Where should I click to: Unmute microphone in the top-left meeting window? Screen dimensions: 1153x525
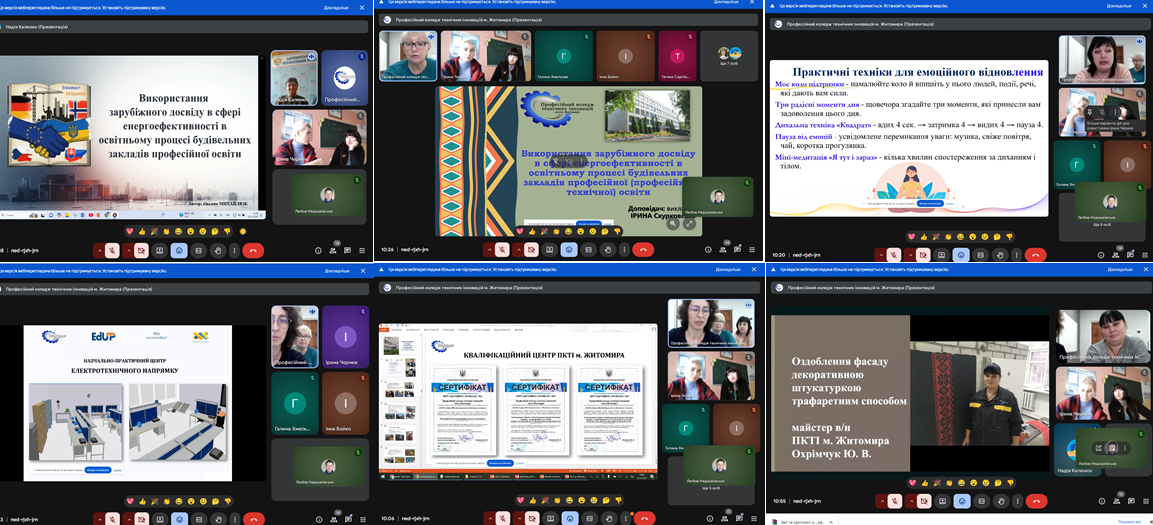click(x=113, y=250)
